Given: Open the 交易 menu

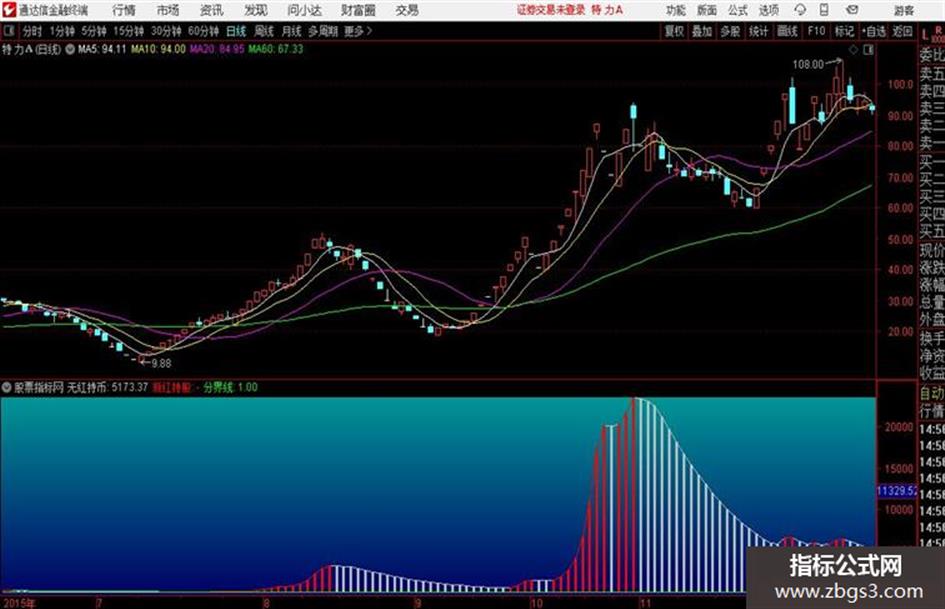Looking at the screenshot, I should 407,10.
